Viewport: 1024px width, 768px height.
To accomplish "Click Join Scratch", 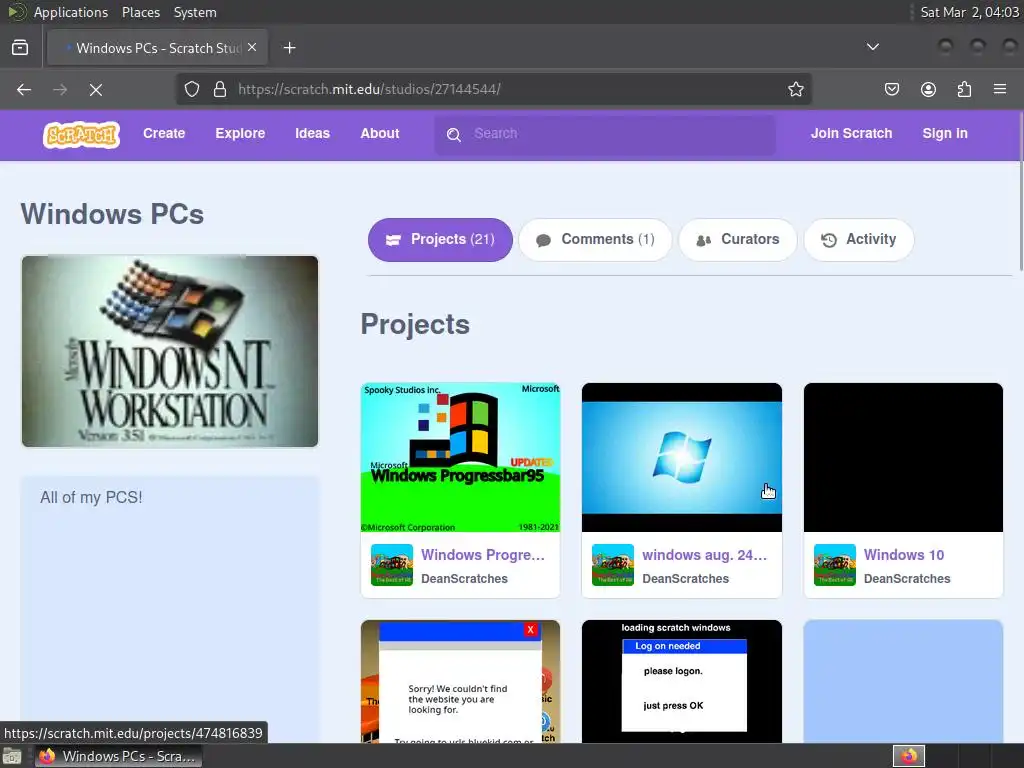I will [851, 133].
